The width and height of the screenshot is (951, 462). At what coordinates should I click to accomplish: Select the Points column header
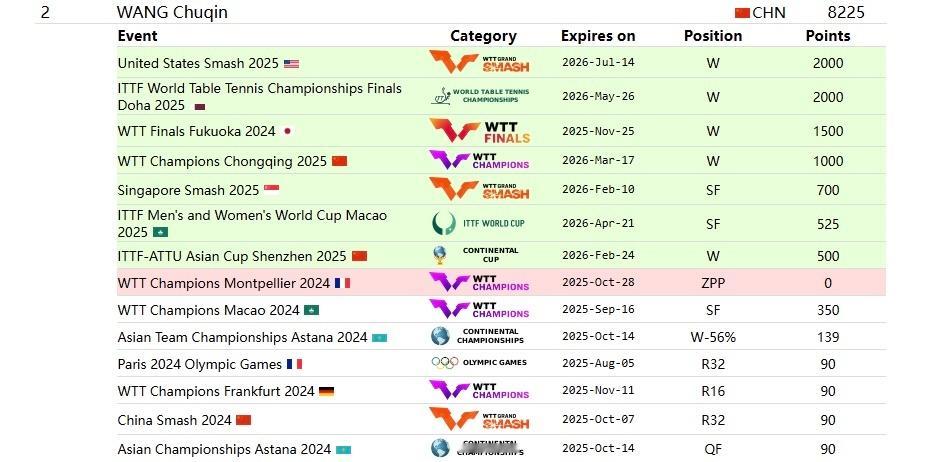(828, 36)
